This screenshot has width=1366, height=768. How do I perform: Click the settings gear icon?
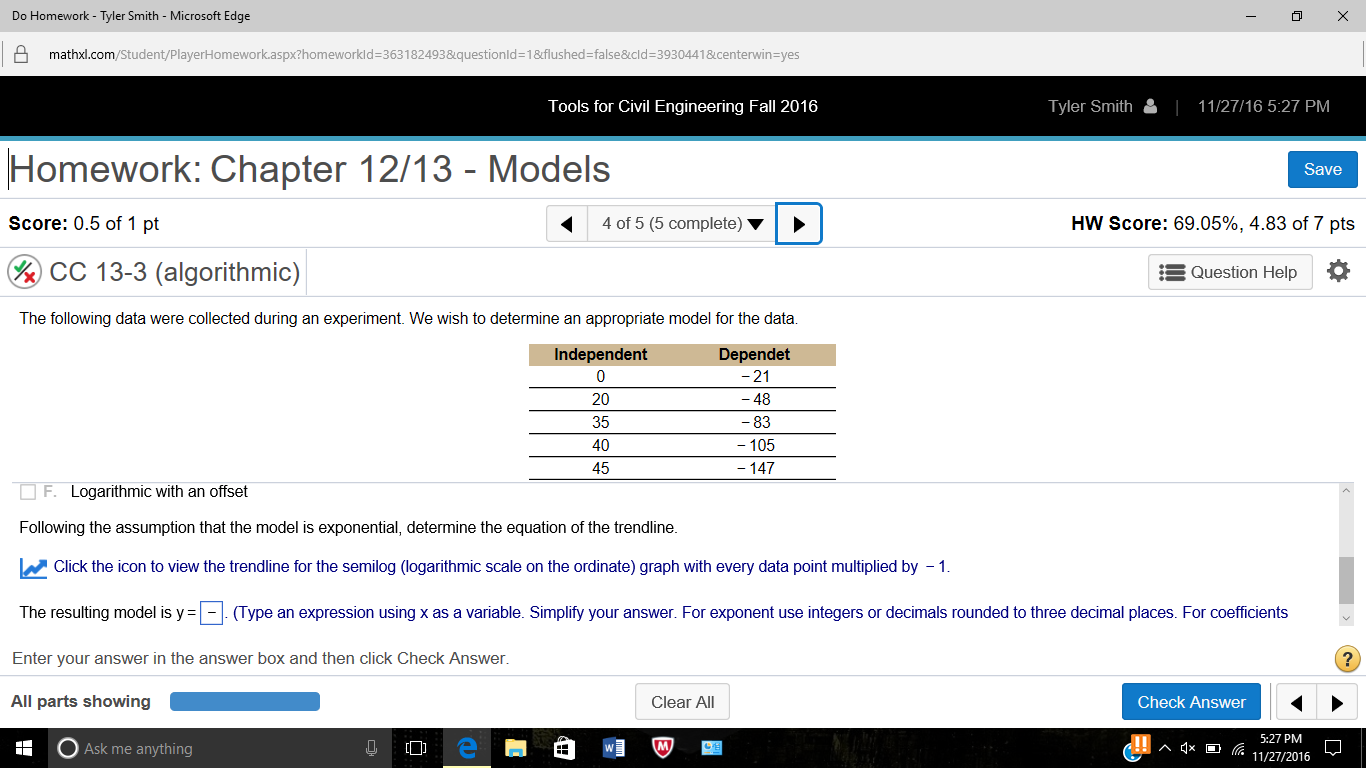pos(1339,270)
